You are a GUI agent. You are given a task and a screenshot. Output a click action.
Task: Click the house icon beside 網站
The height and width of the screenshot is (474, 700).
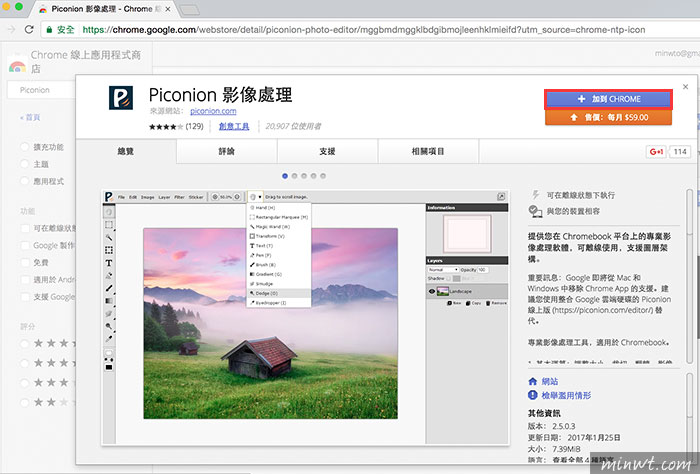533,381
